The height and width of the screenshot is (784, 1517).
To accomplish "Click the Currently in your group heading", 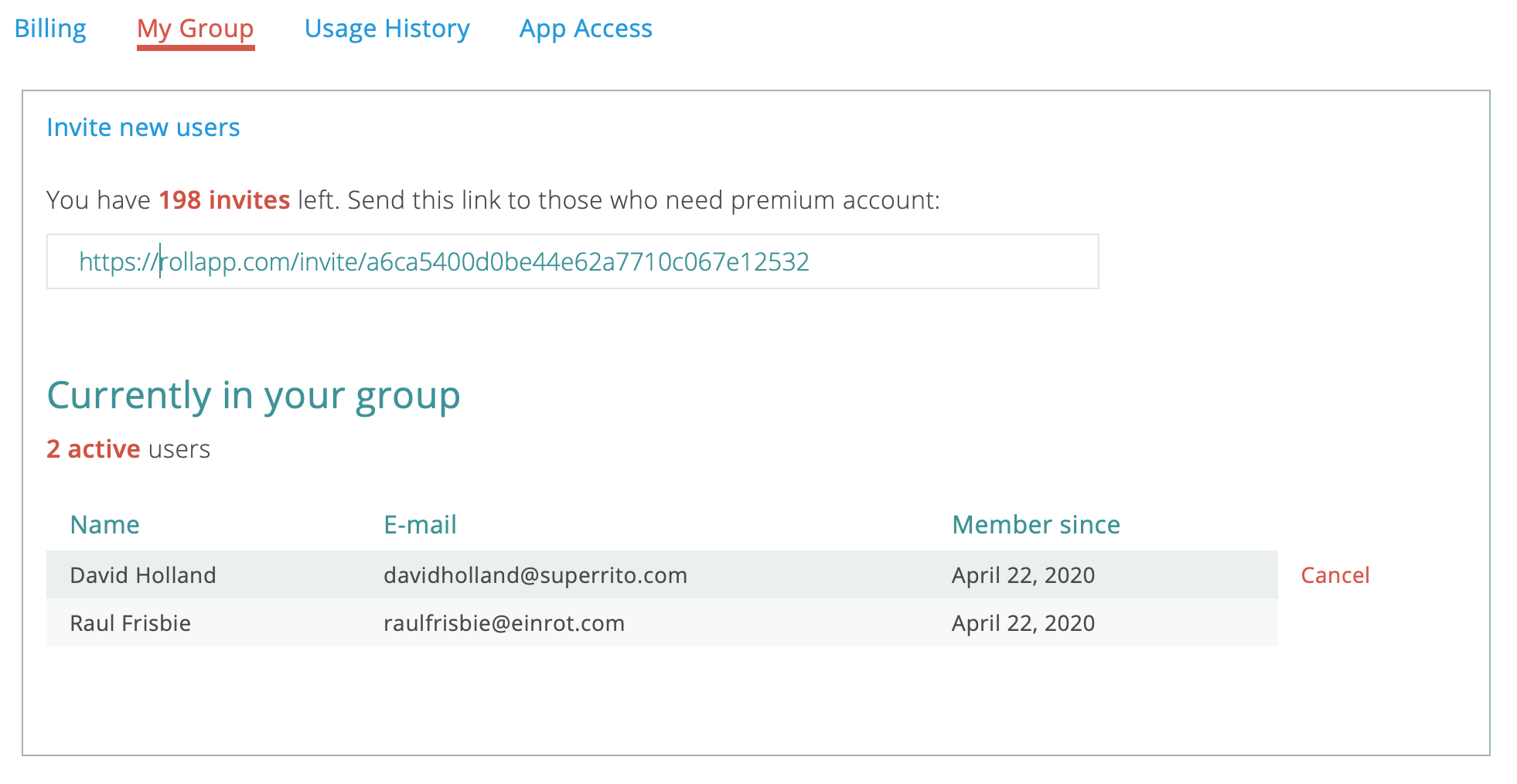I will (x=254, y=396).
